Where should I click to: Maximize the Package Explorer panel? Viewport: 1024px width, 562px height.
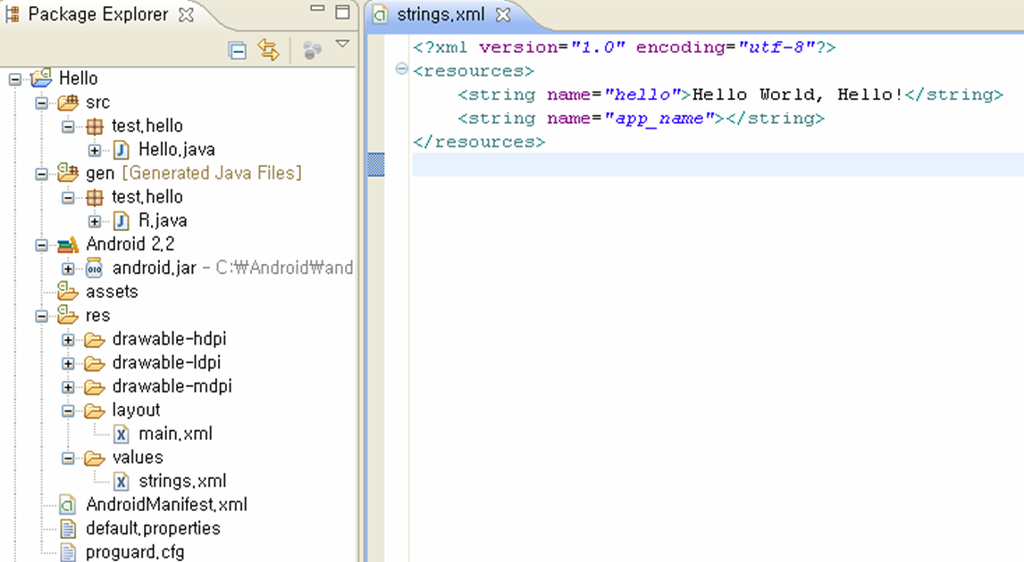(342, 13)
